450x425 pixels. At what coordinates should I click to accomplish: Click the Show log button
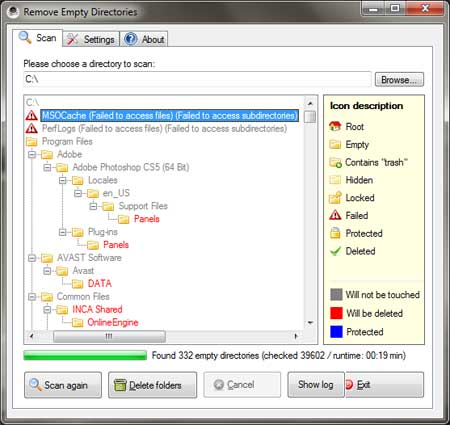(316, 385)
